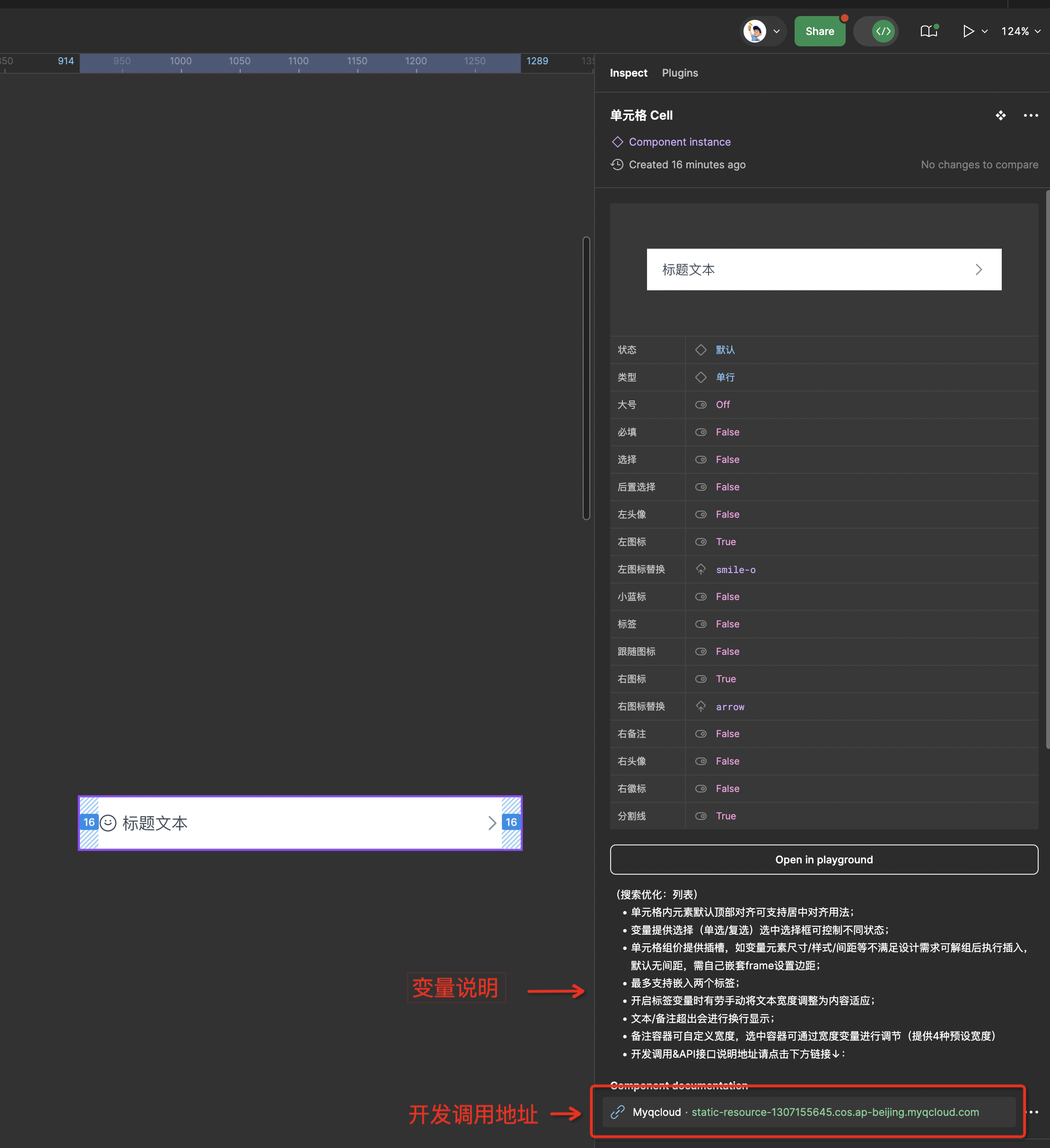1050x1148 pixels.
Task: Click the 标签 False boolean value
Action: pyautogui.click(x=727, y=624)
